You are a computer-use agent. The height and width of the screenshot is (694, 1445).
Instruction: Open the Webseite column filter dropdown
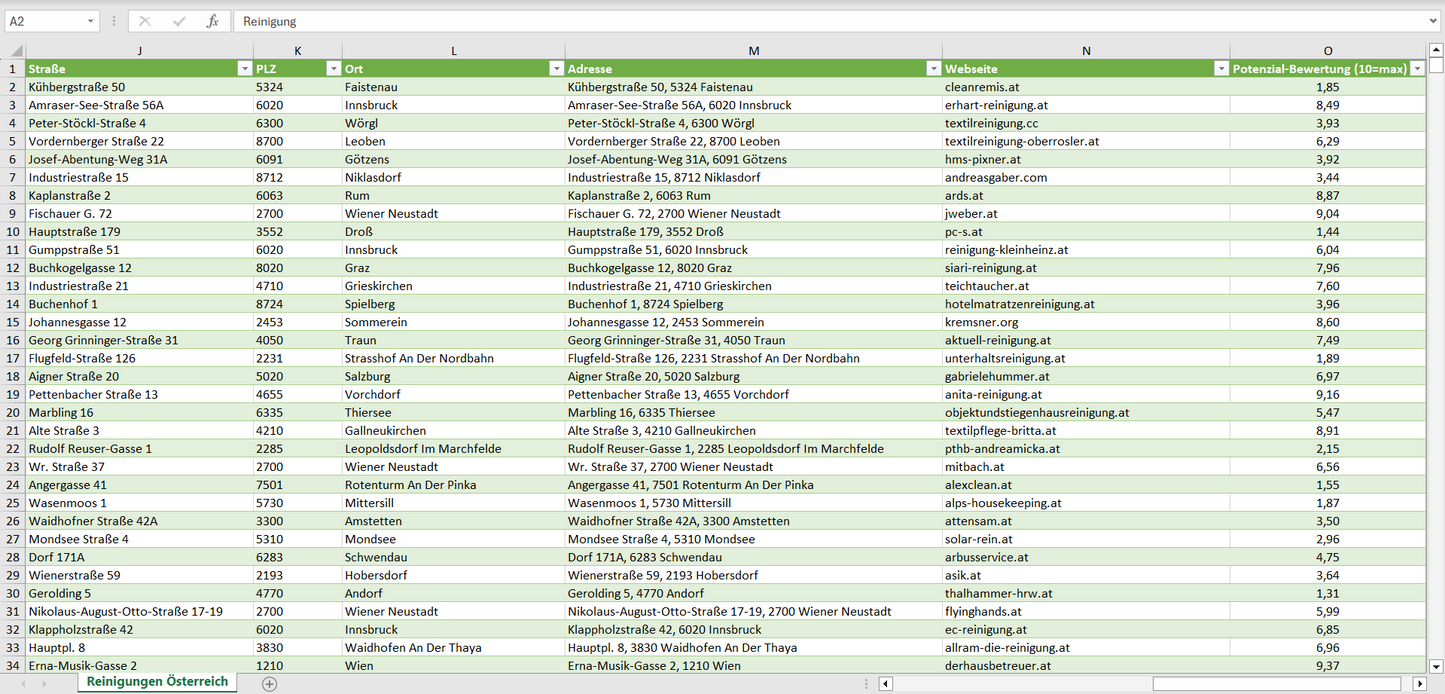(x=1220, y=69)
